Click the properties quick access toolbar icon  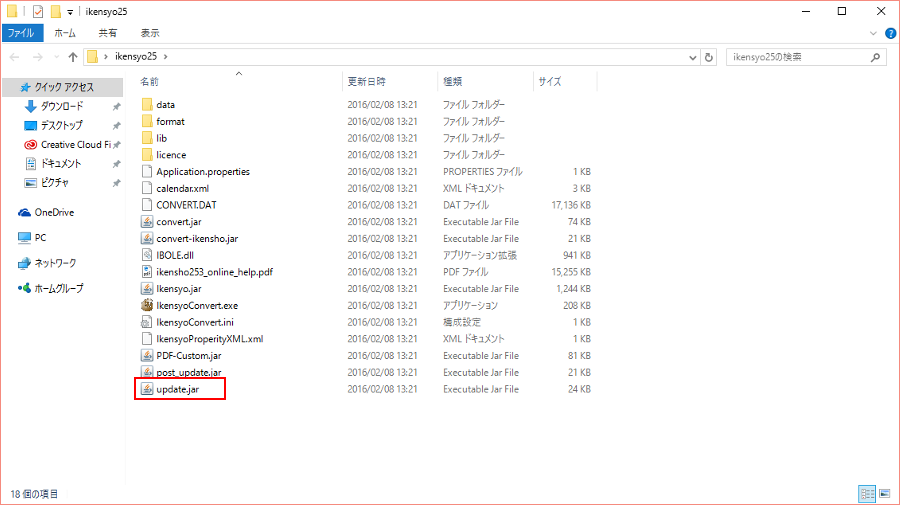pos(38,11)
